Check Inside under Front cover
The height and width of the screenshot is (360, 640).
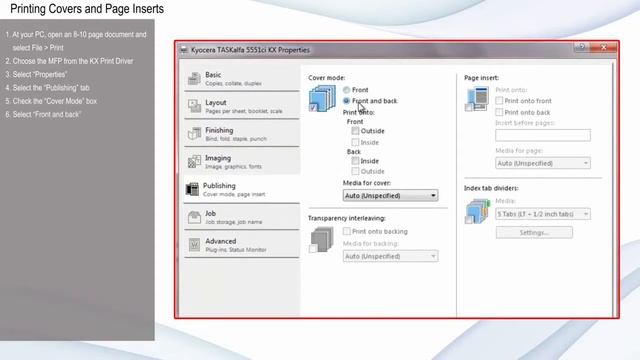coord(355,142)
